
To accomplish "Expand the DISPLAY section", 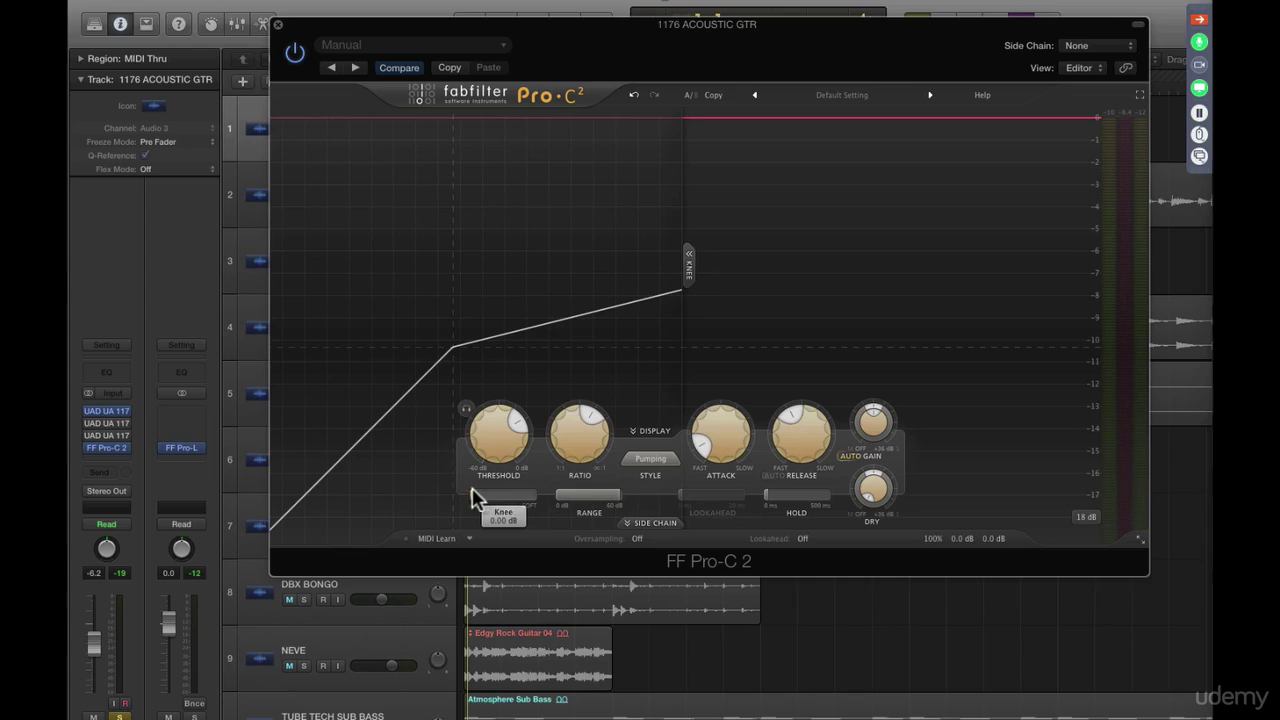I will tap(650, 431).
